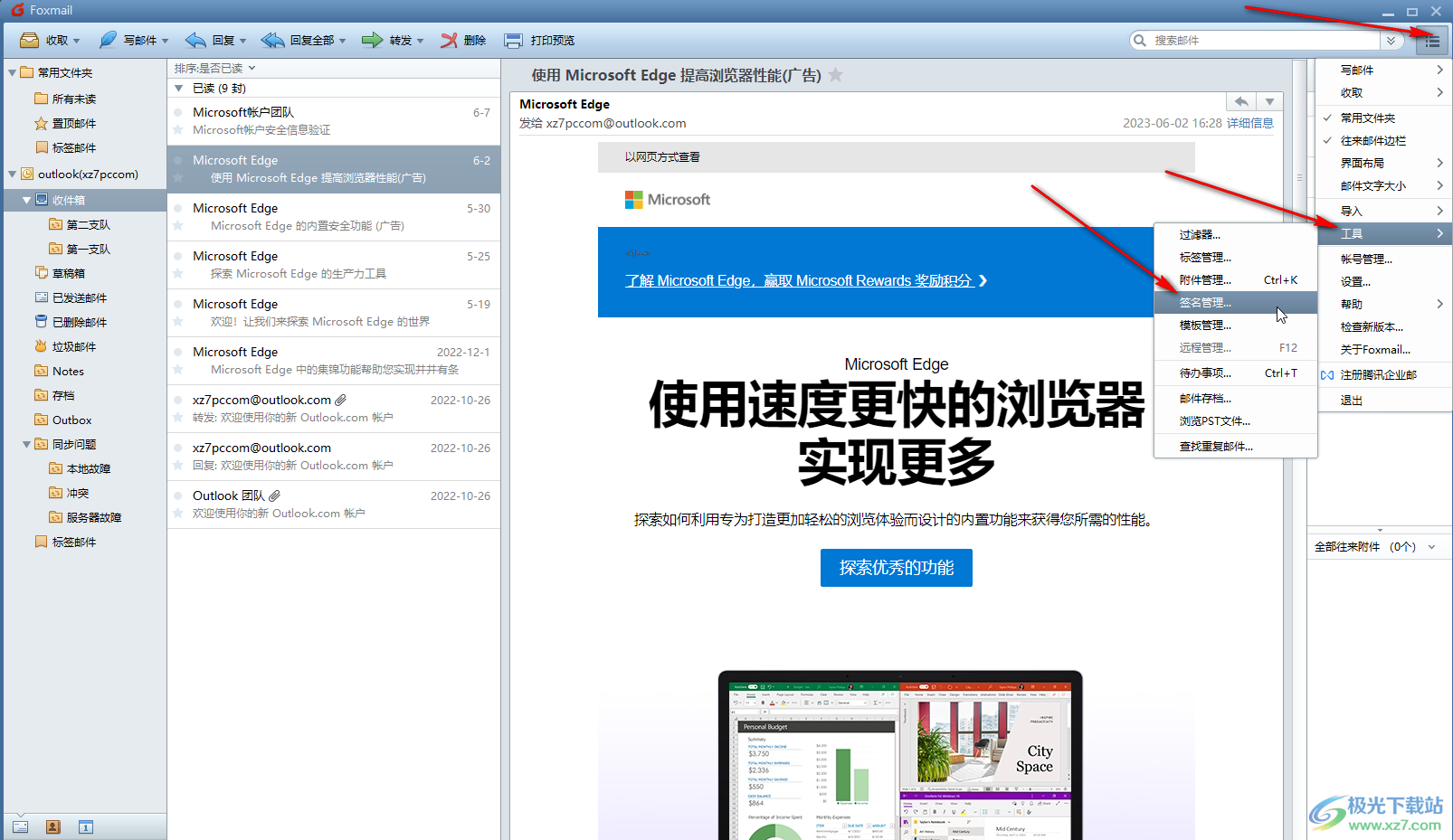Open the Notes folder
This screenshot has width=1453, height=840.
click(68, 371)
